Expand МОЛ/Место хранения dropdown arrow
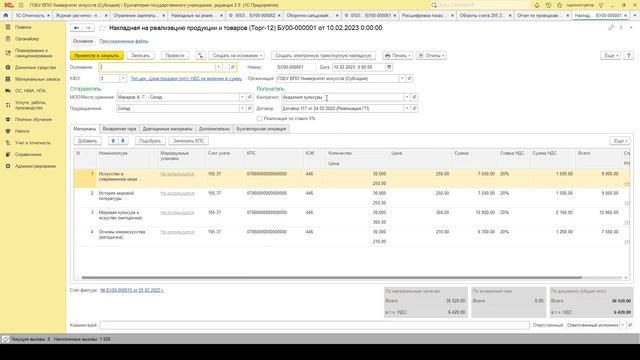 (242, 97)
